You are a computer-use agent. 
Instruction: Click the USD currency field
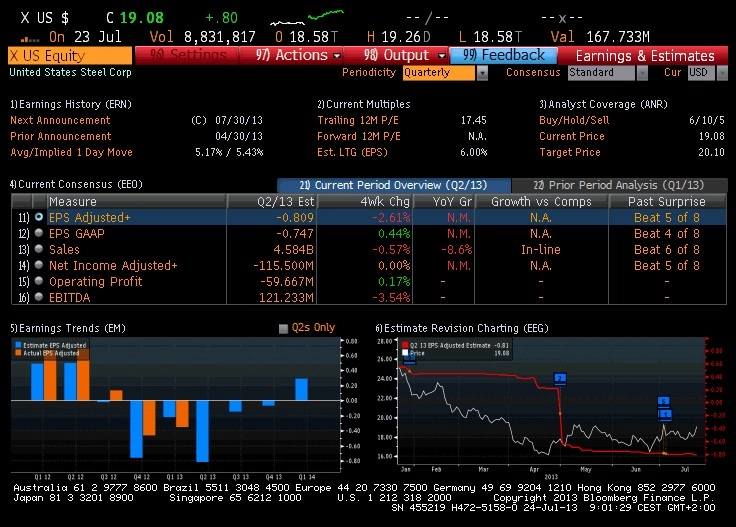click(702, 73)
